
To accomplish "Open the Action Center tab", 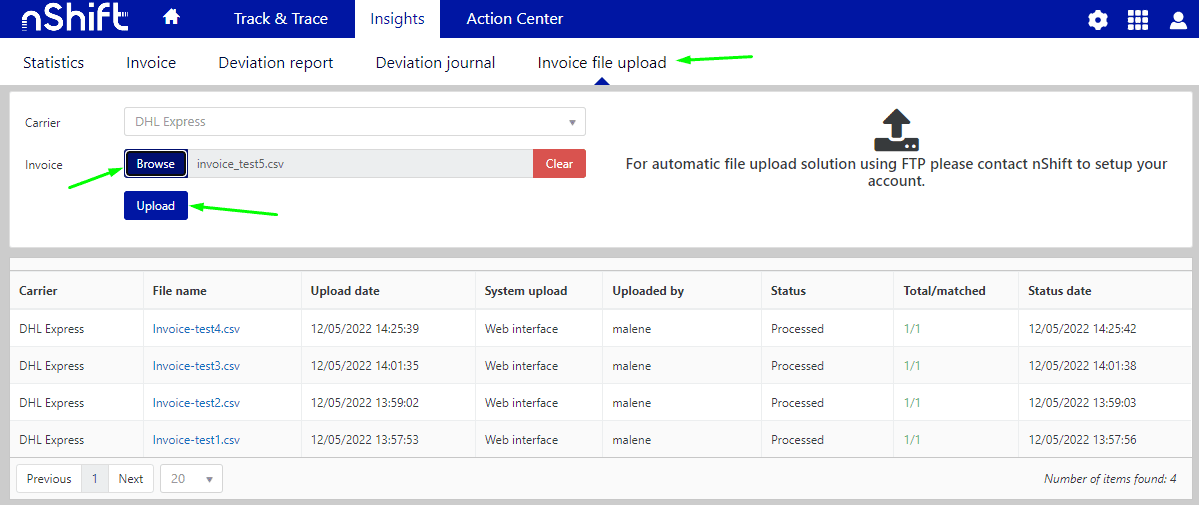I will point(514,19).
